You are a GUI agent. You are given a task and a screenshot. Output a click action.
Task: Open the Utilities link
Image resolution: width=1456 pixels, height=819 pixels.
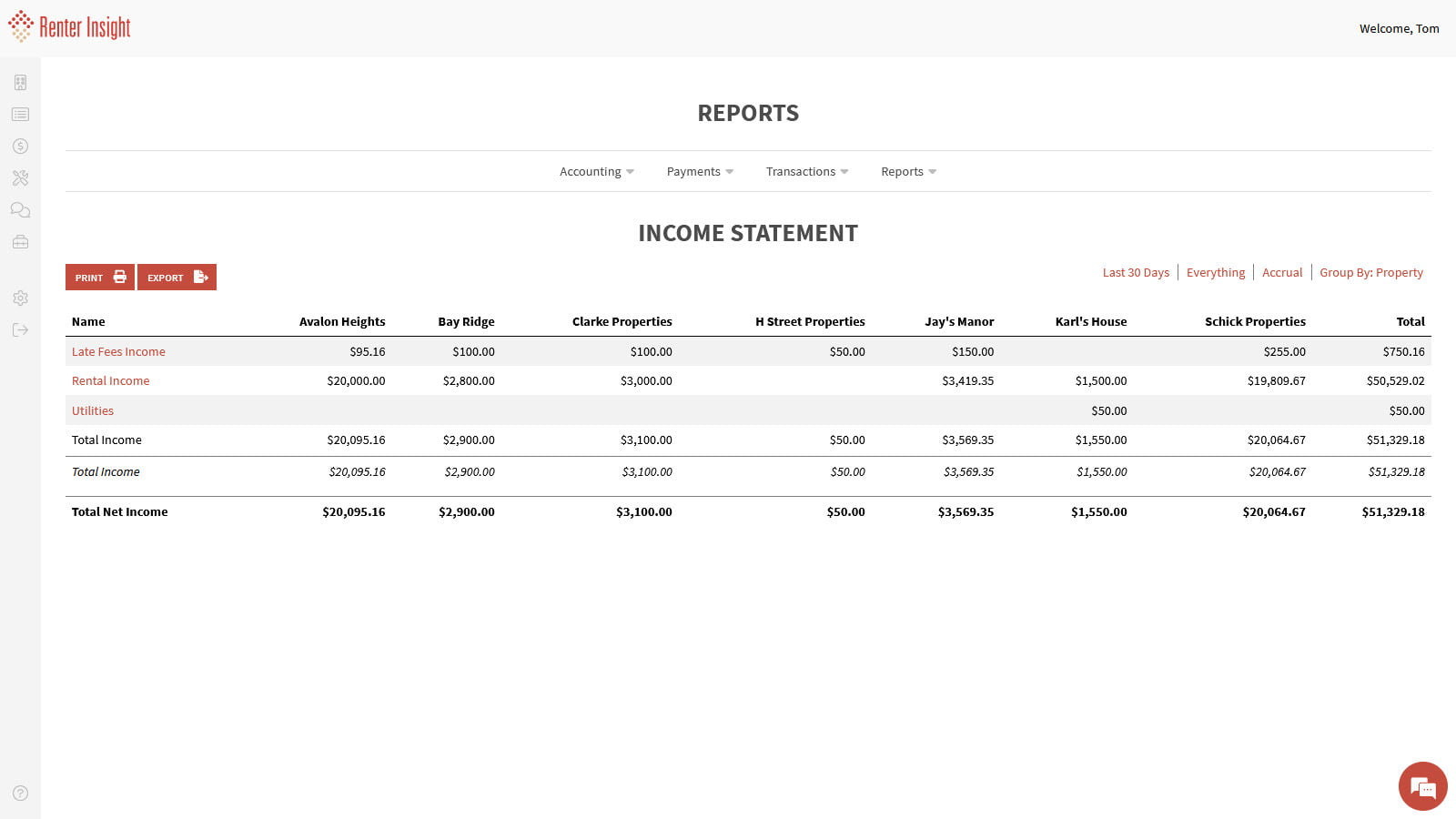[93, 411]
